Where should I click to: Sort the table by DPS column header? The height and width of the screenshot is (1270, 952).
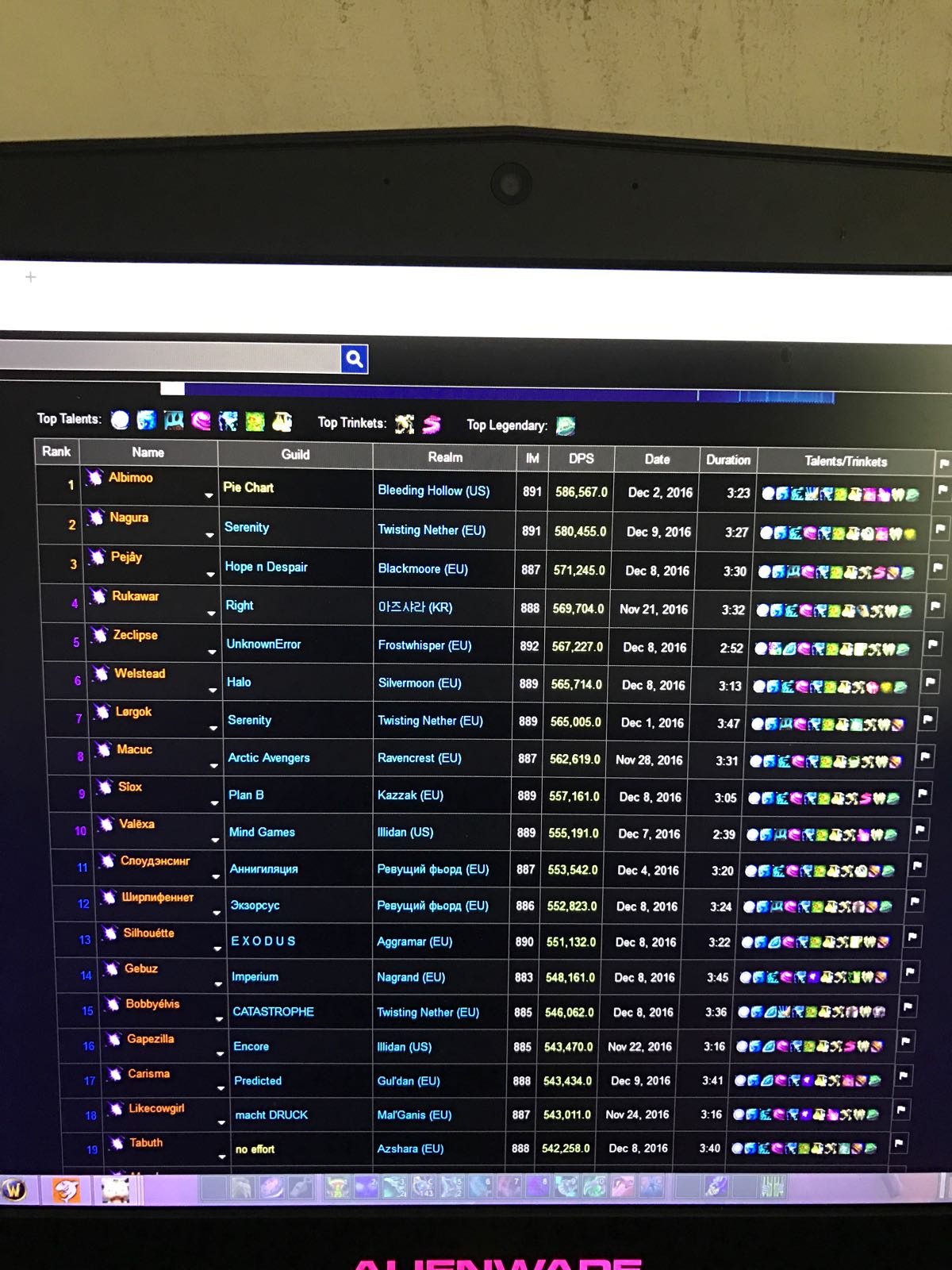582,458
